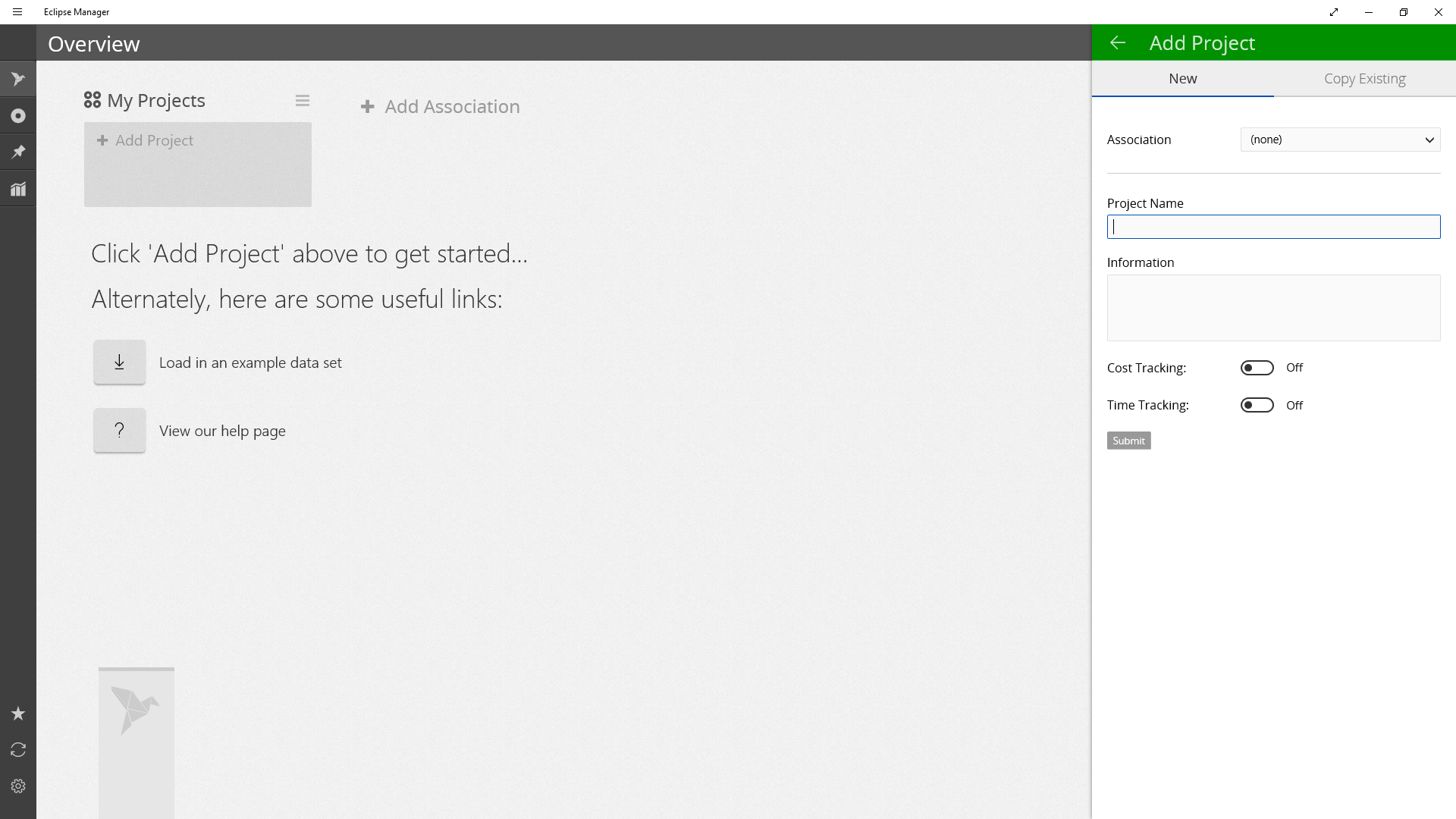Image resolution: width=1456 pixels, height=819 pixels.
Task: Select the New project tab
Action: 1183,78
